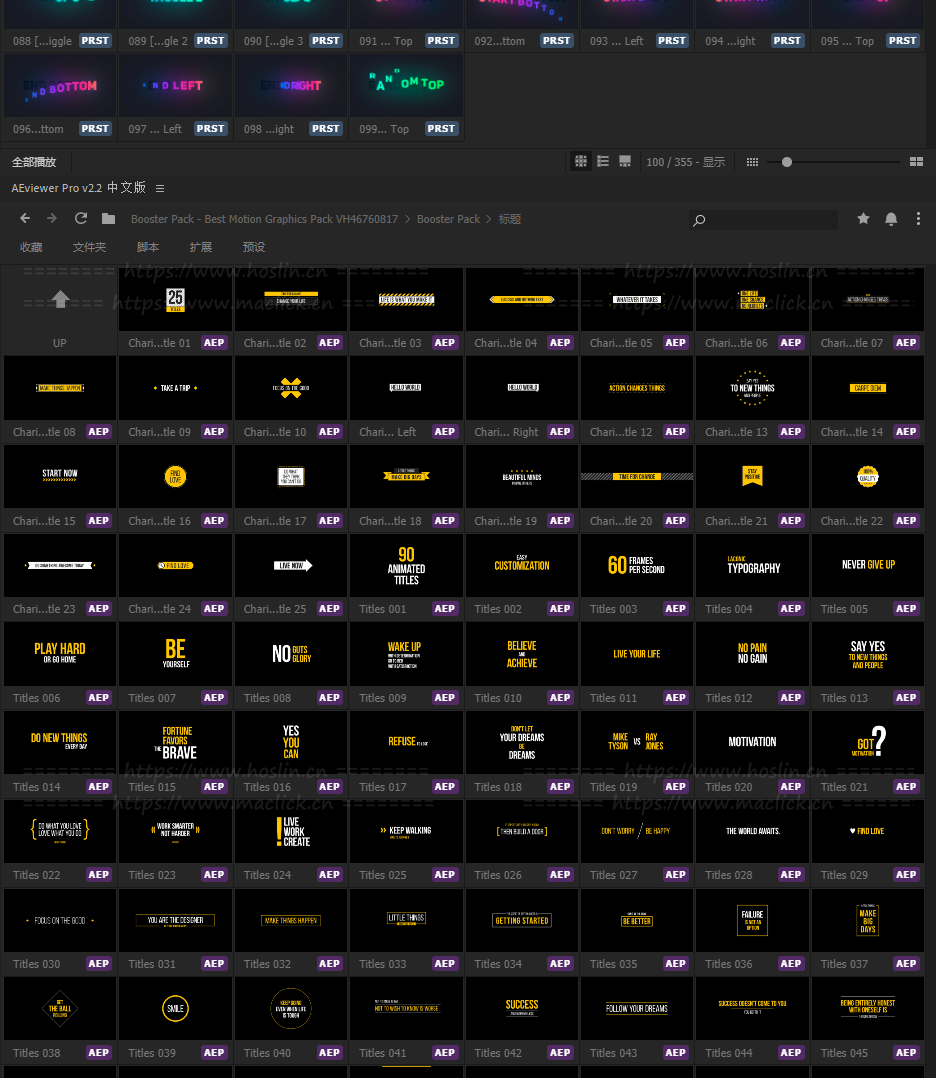Refresh the folder contents
This screenshot has width=936, height=1078.
click(x=80, y=219)
